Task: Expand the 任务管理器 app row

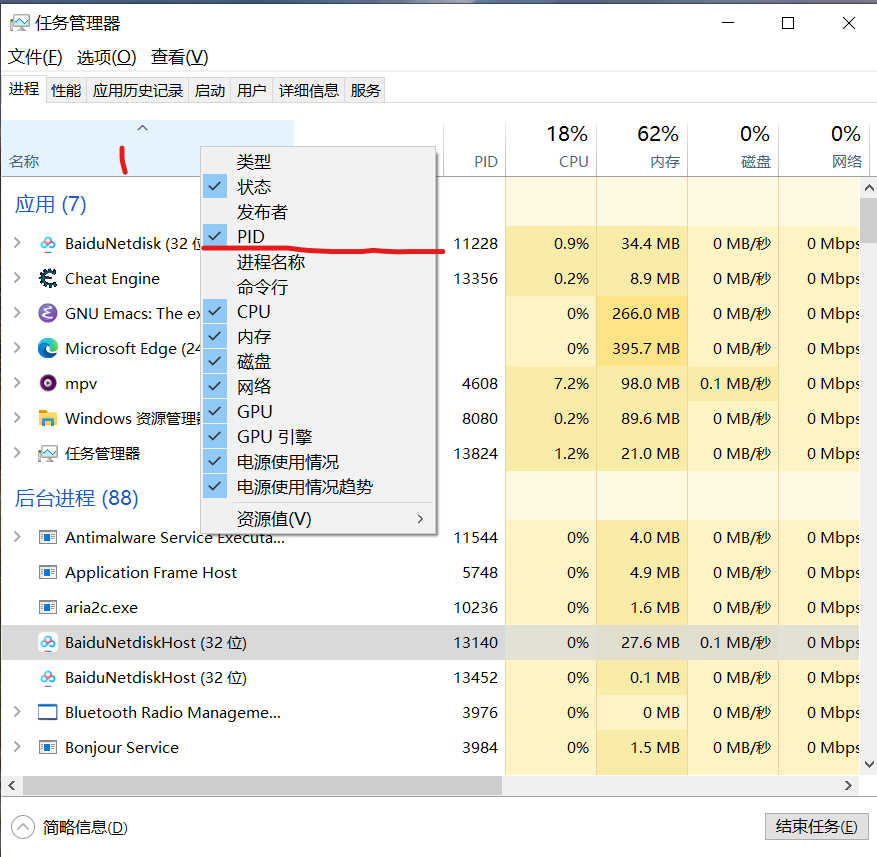Action: coord(17,453)
